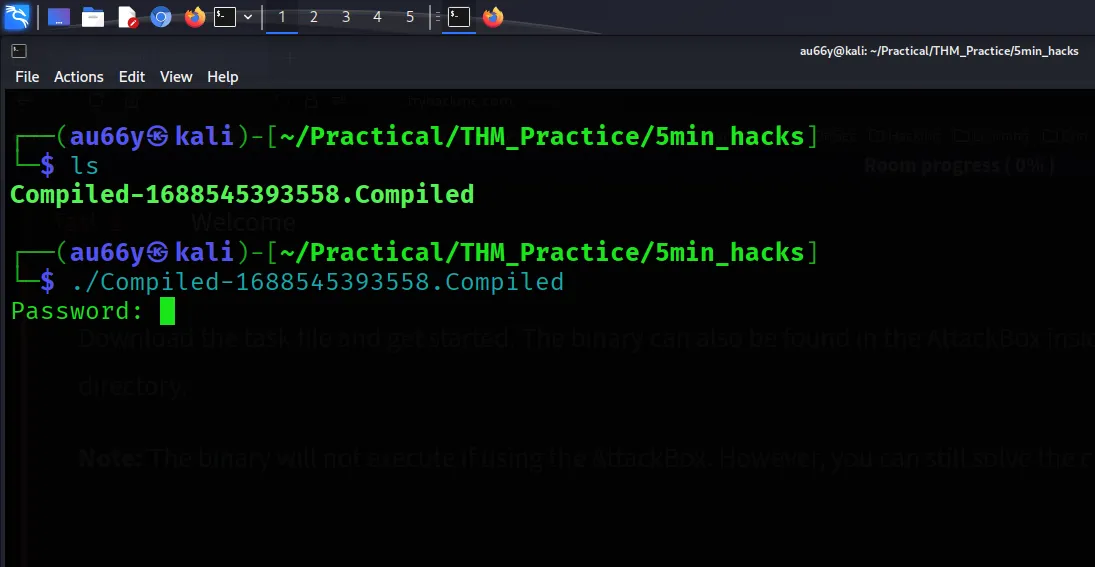
Task: Switch to workspace 3
Action: tap(346, 17)
